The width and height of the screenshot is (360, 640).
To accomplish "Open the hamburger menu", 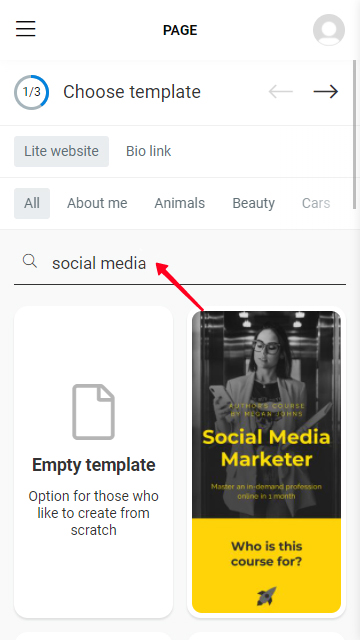I will tap(26, 29).
